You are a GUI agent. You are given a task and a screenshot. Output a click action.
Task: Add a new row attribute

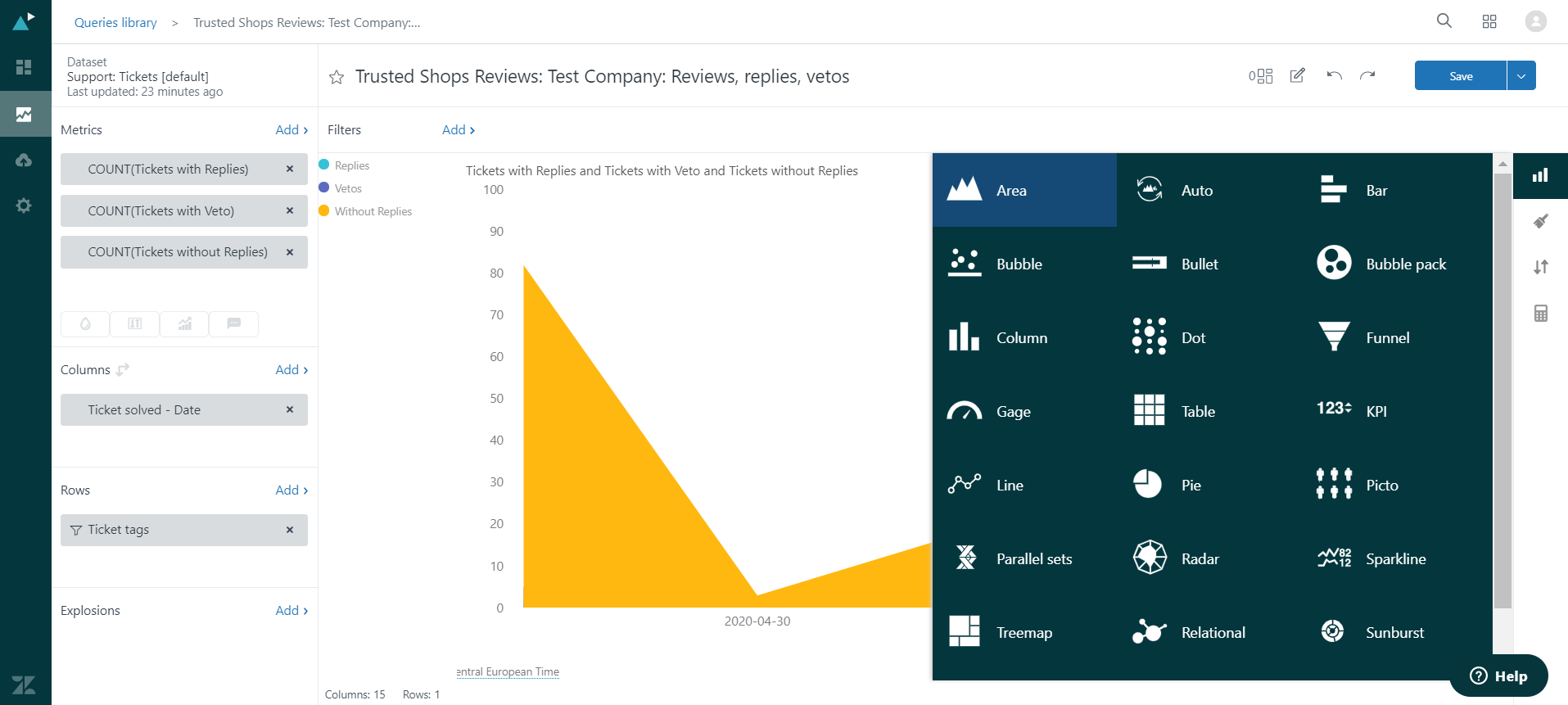[291, 490]
